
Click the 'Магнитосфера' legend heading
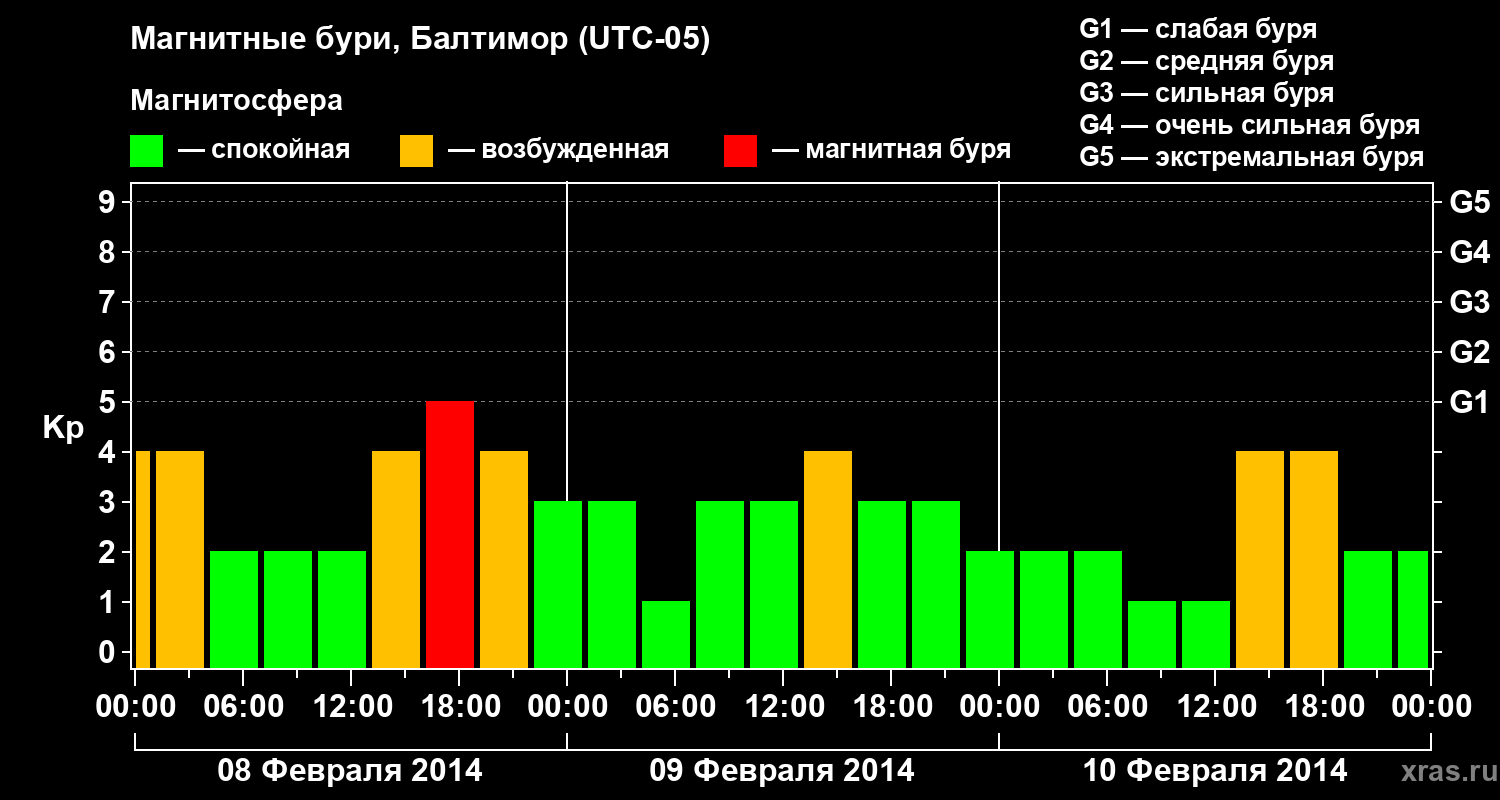(x=237, y=101)
